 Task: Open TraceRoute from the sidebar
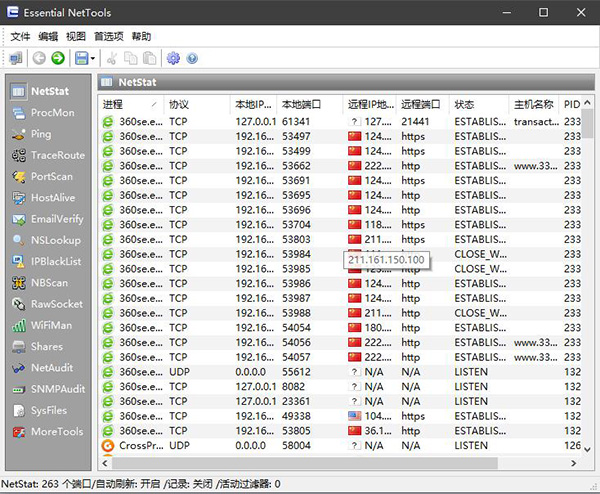coord(56,155)
